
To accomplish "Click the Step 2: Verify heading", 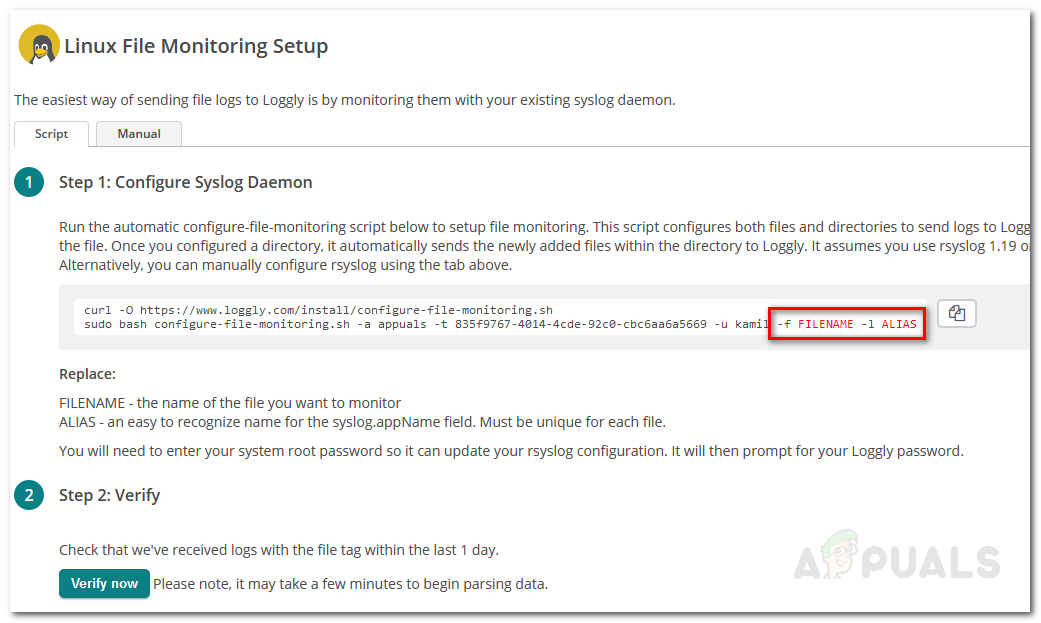I will (x=110, y=495).
